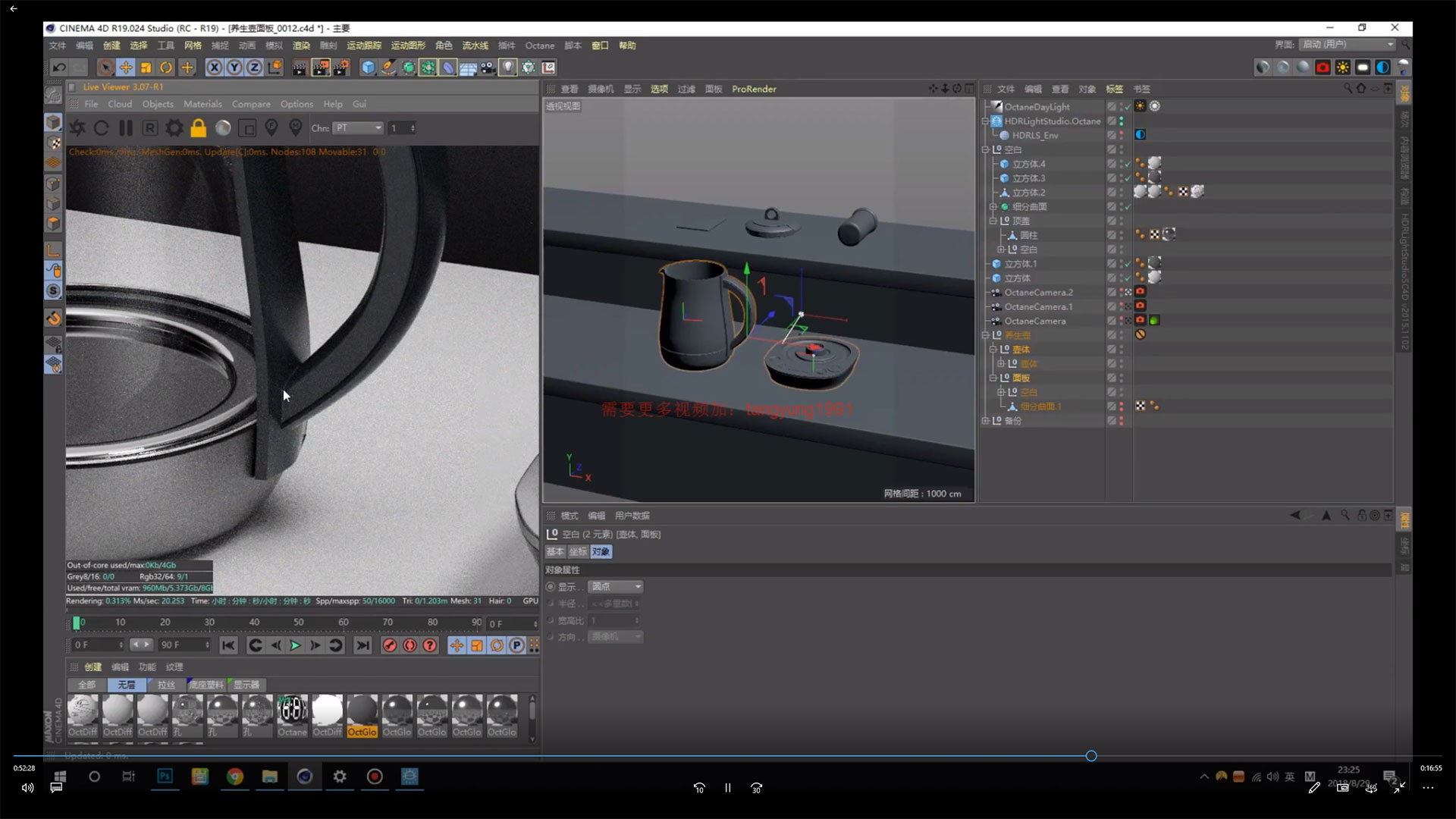Click the Octane send-scene restart icon
Screen dimensions: 1456x819
pos(78,128)
